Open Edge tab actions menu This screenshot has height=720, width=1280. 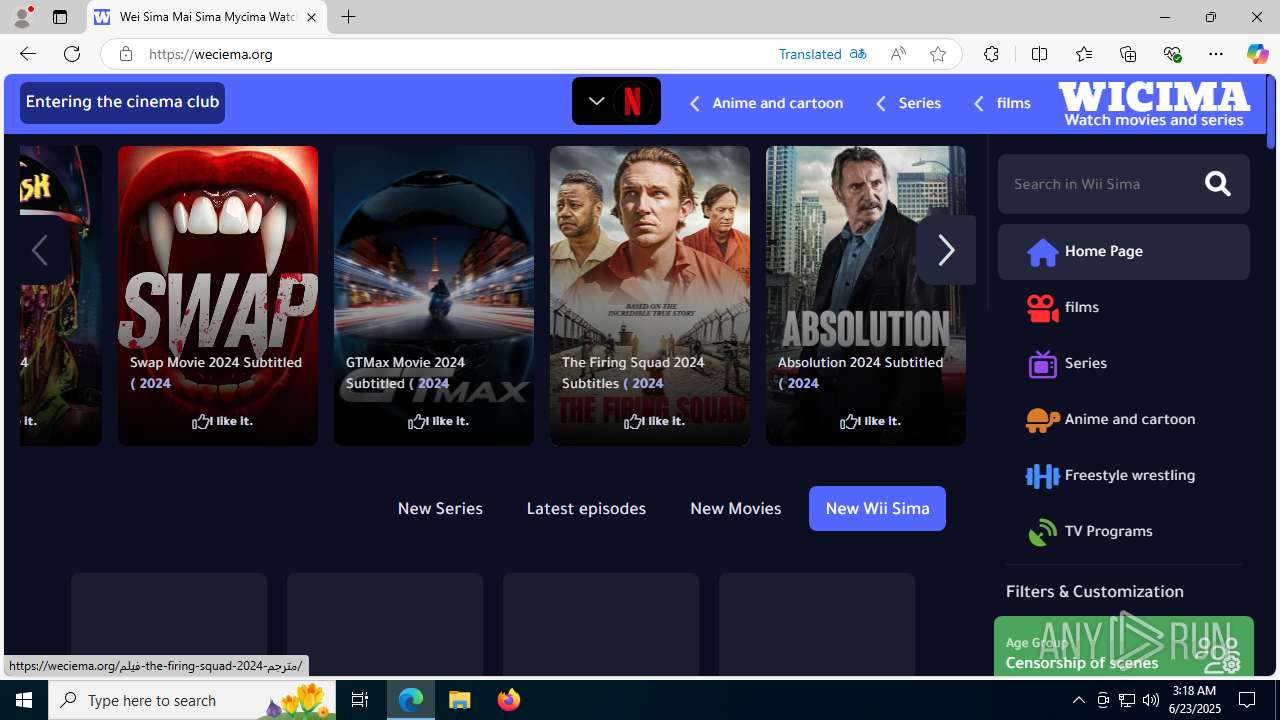pyautogui.click(x=60, y=17)
